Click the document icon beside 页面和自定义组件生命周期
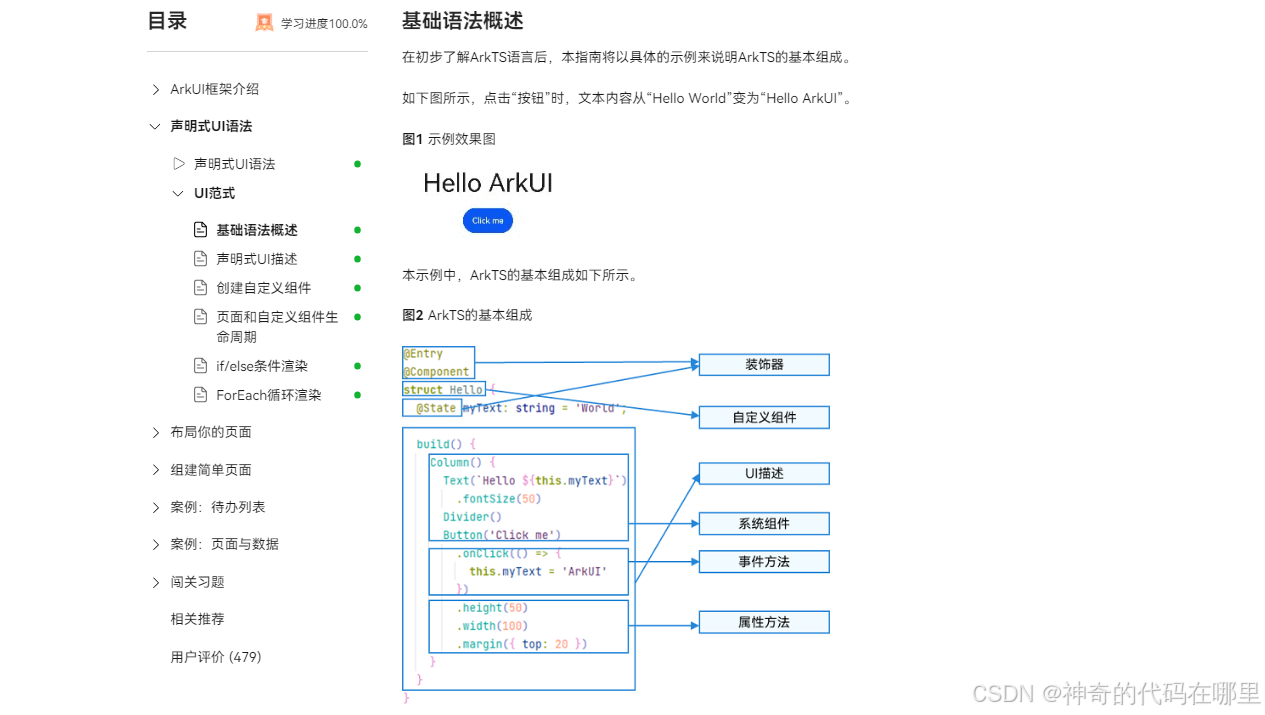Viewport: 1265px width, 715px height. click(x=201, y=316)
